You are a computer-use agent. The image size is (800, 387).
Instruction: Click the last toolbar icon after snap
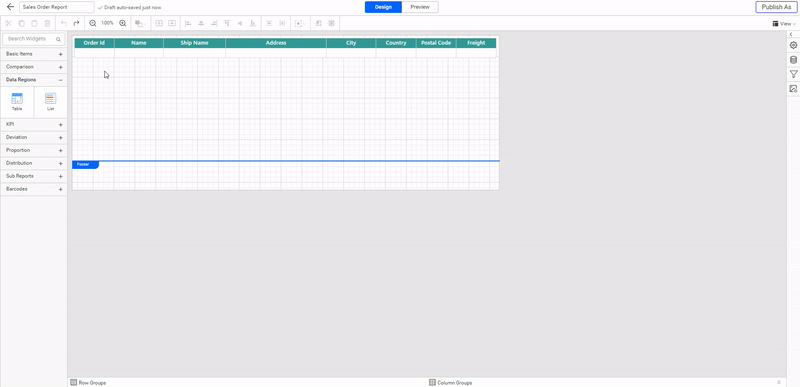click(x=332, y=23)
